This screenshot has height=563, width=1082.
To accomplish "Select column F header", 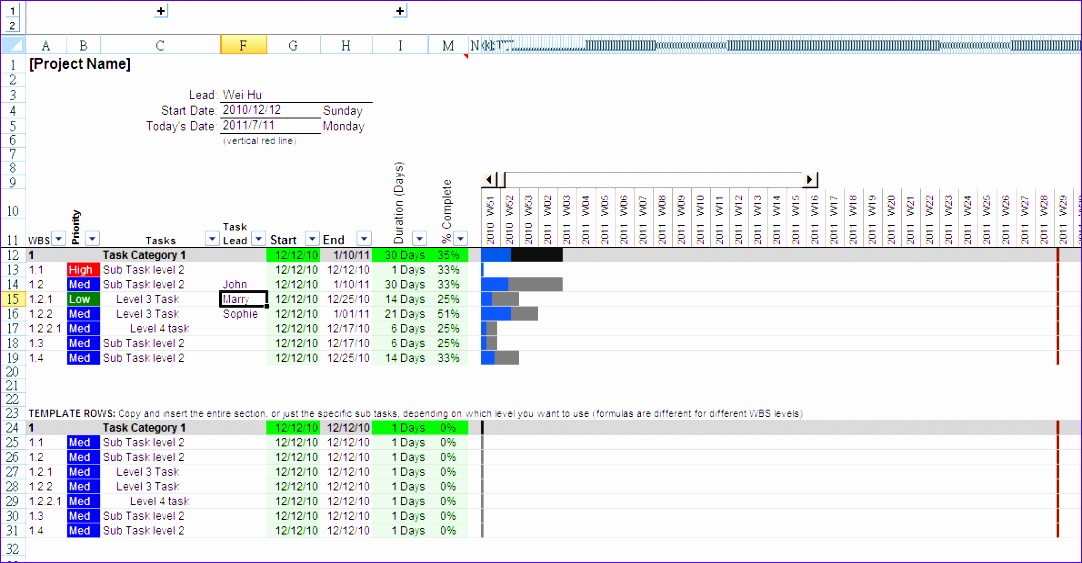I will (x=244, y=46).
